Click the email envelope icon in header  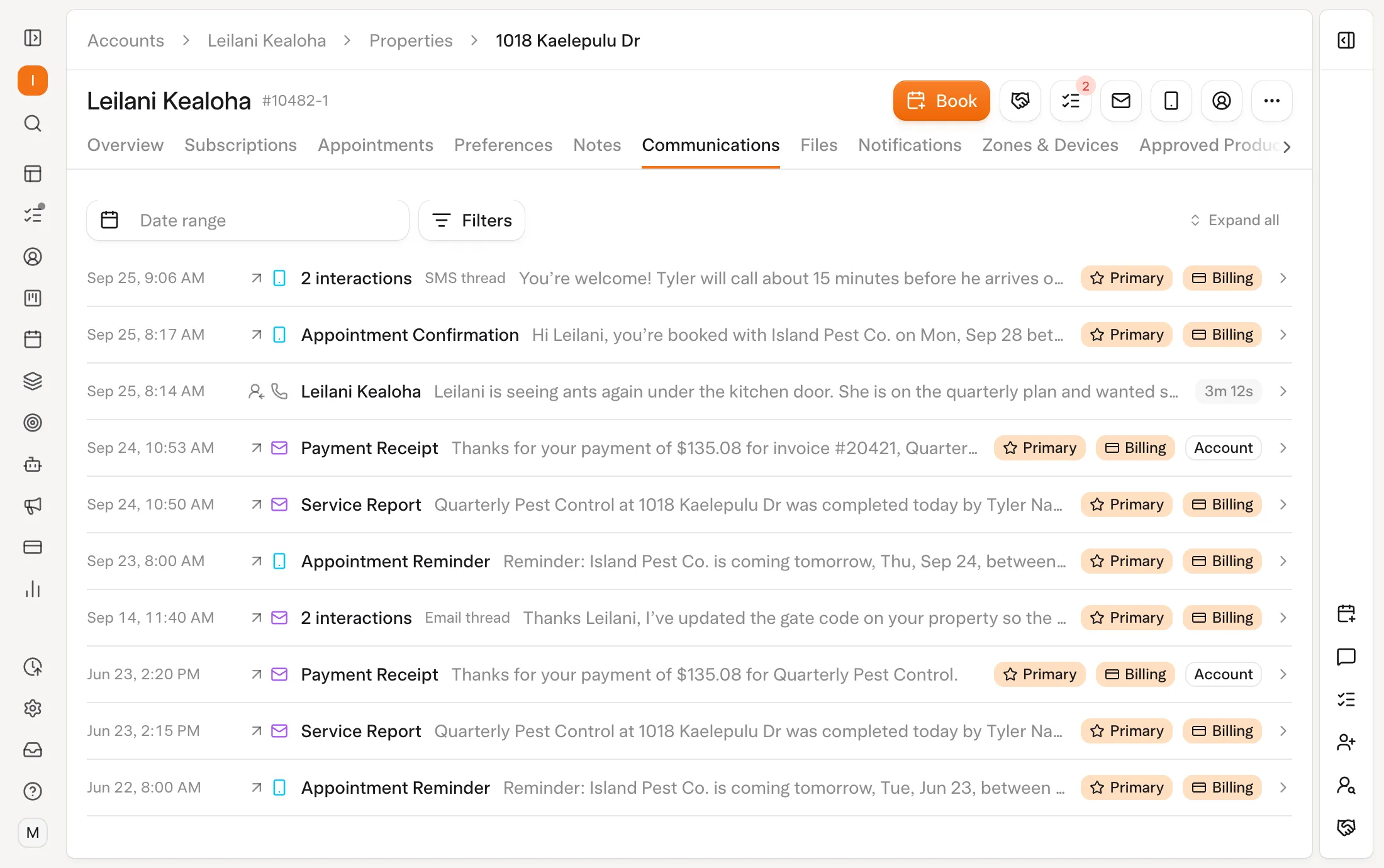click(1121, 101)
